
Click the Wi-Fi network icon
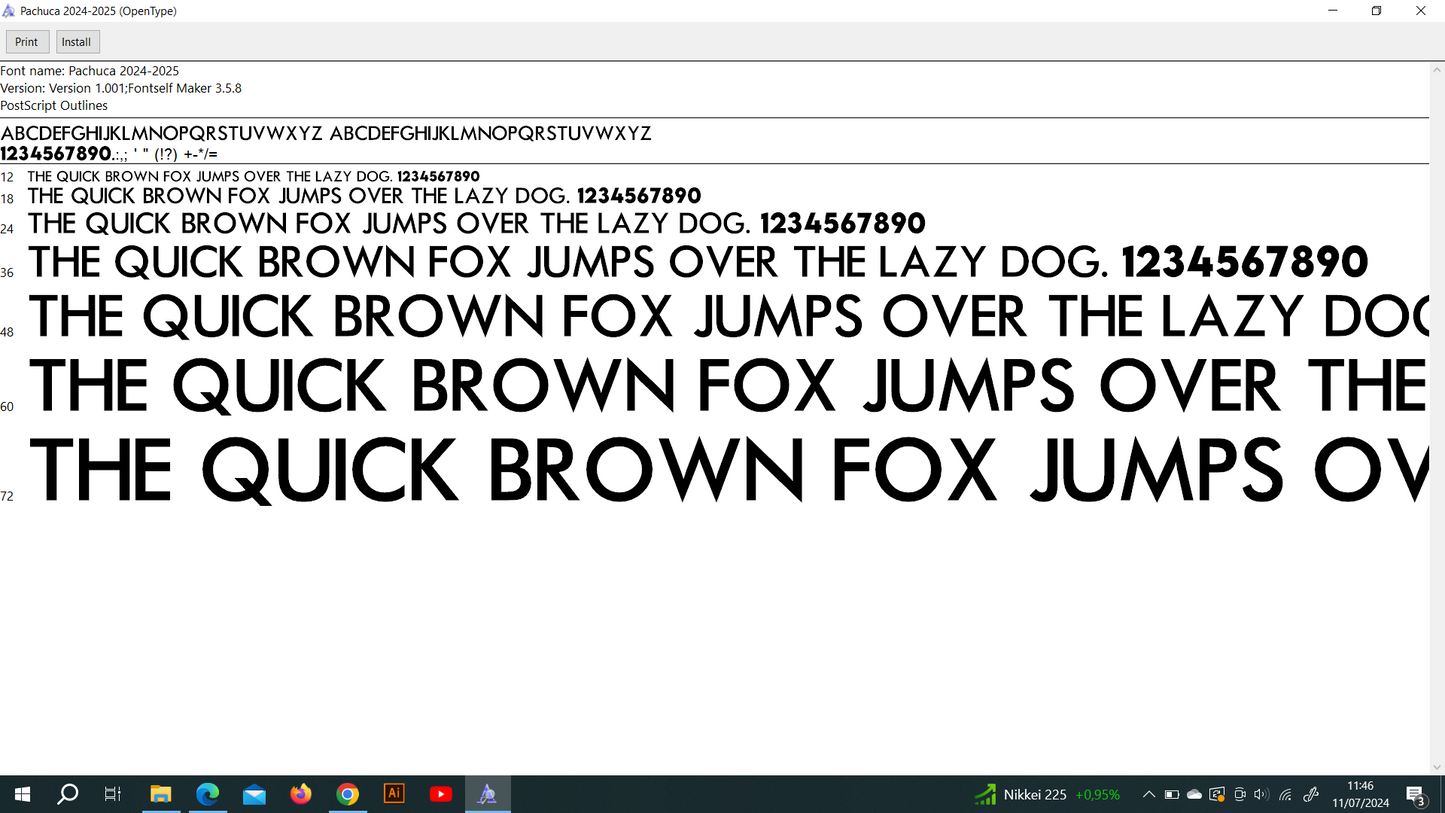click(1286, 795)
